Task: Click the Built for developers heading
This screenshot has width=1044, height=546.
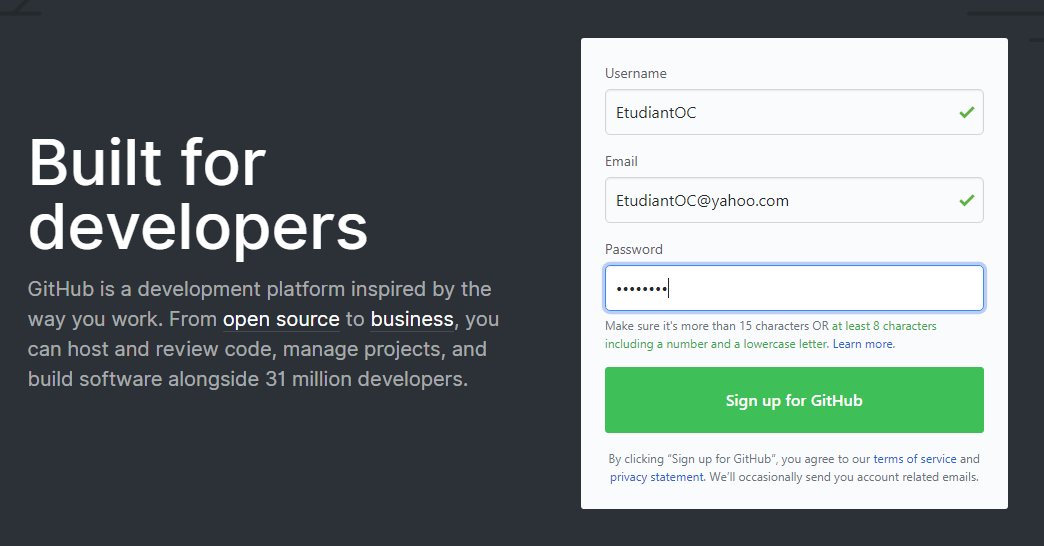Action: click(x=198, y=194)
